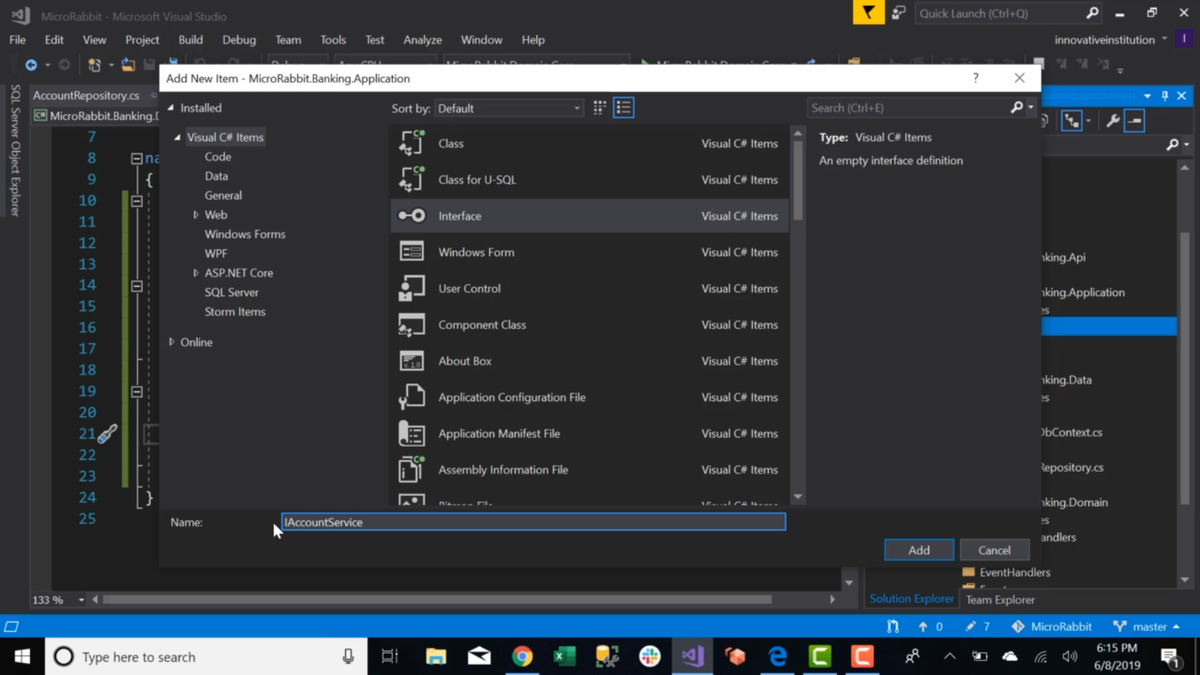Screen dimensions: 1200x675
Task: Select the Component Class template icon
Action: click(411, 325)
